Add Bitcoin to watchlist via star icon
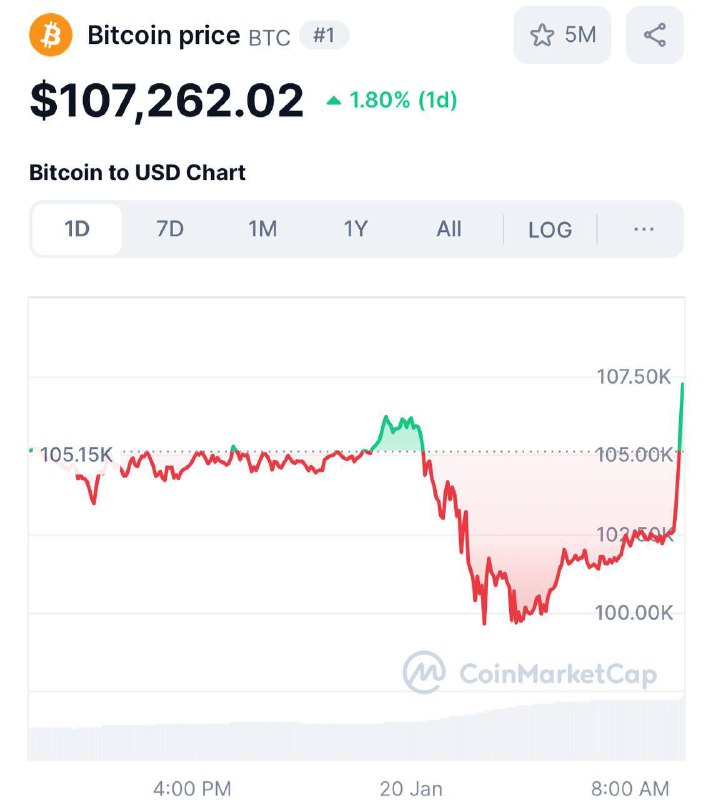The image size is (713, 800). tap(542, 35)
